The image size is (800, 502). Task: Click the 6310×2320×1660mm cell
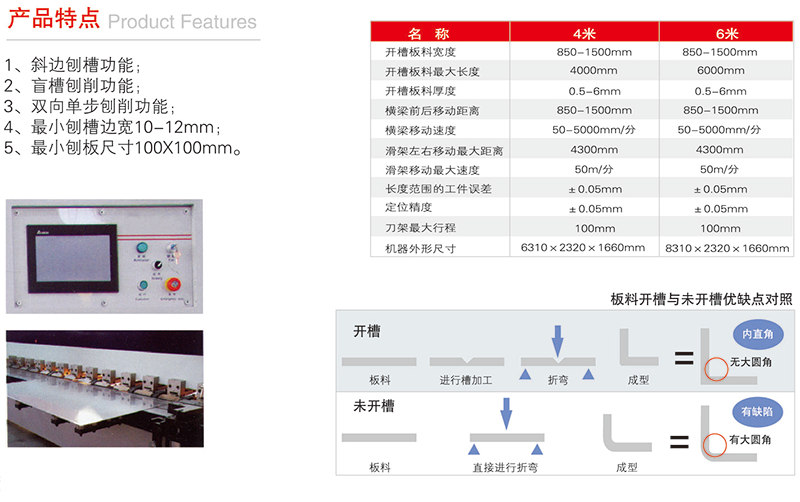coord(583,247)
